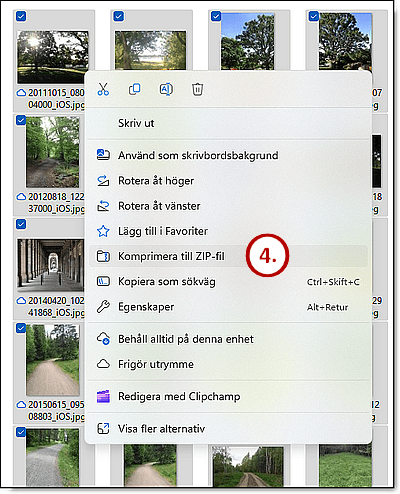
Task: Choose Lägg till i Favoriter
Action: tap(228, 231)
